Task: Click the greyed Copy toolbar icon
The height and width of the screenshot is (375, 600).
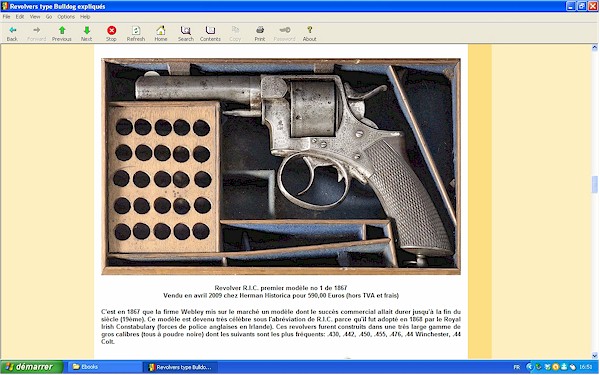Action: click(235, 33)
